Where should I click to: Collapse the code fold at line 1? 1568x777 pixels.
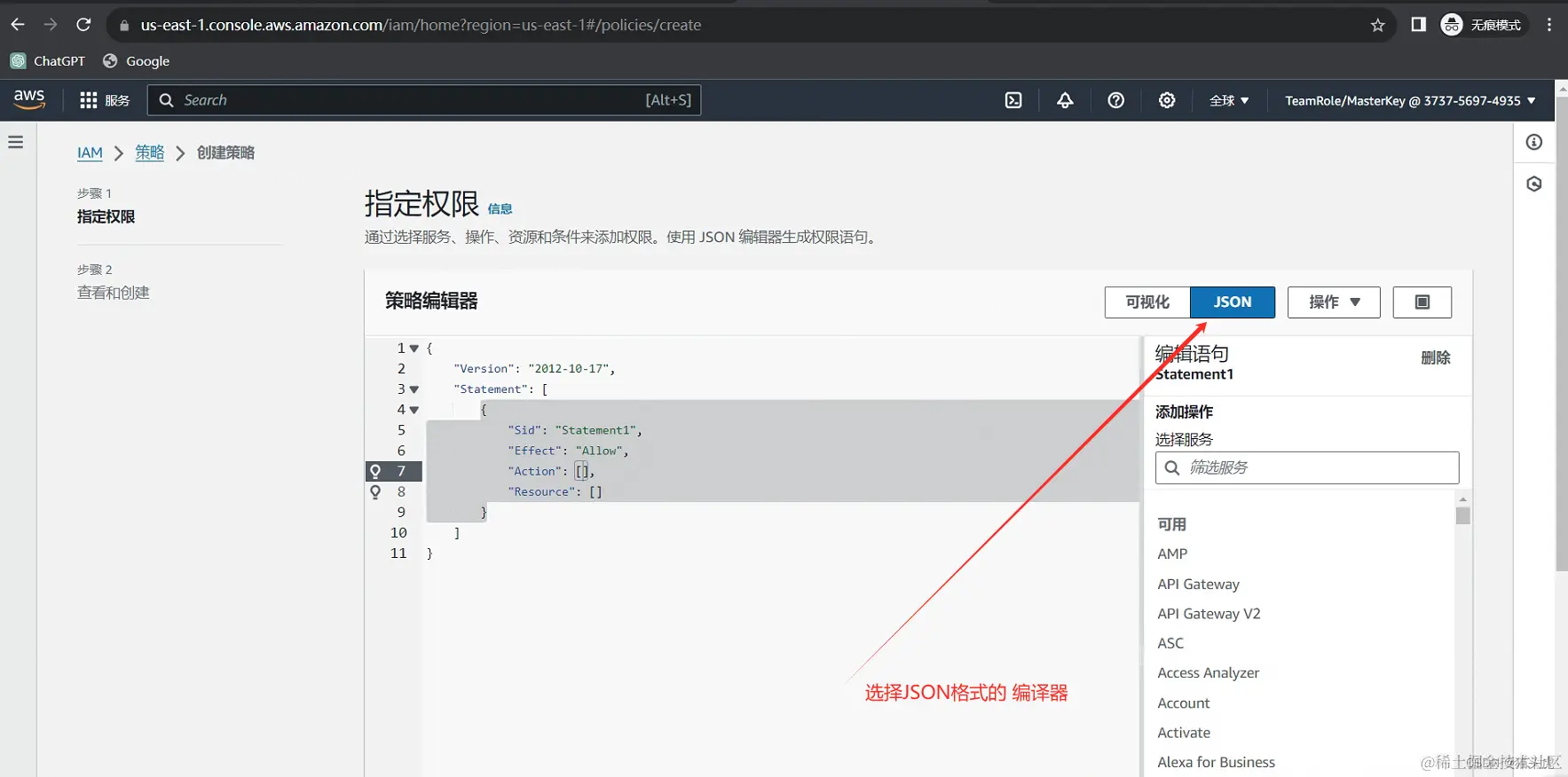pos(414,349)
